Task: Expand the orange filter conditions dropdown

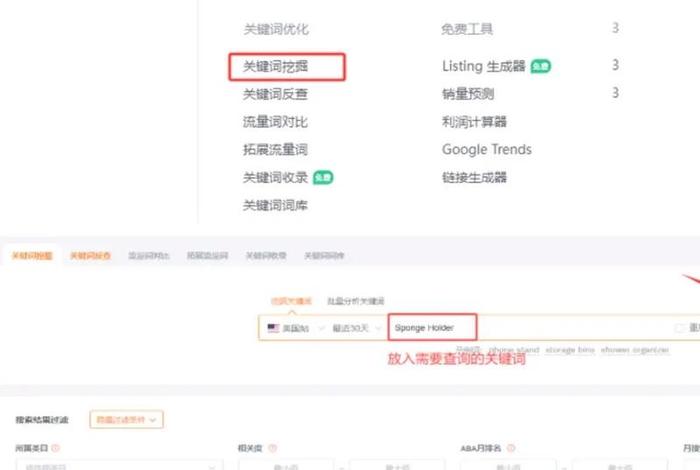Action: 126,420
